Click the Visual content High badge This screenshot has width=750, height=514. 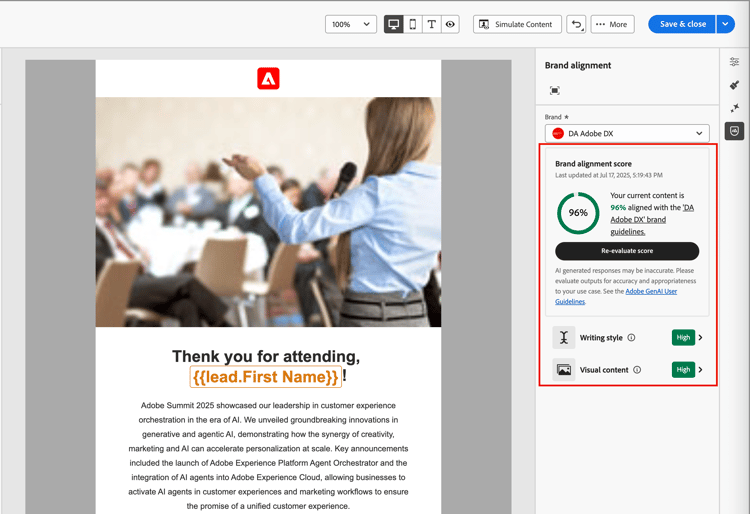[683, 370]
